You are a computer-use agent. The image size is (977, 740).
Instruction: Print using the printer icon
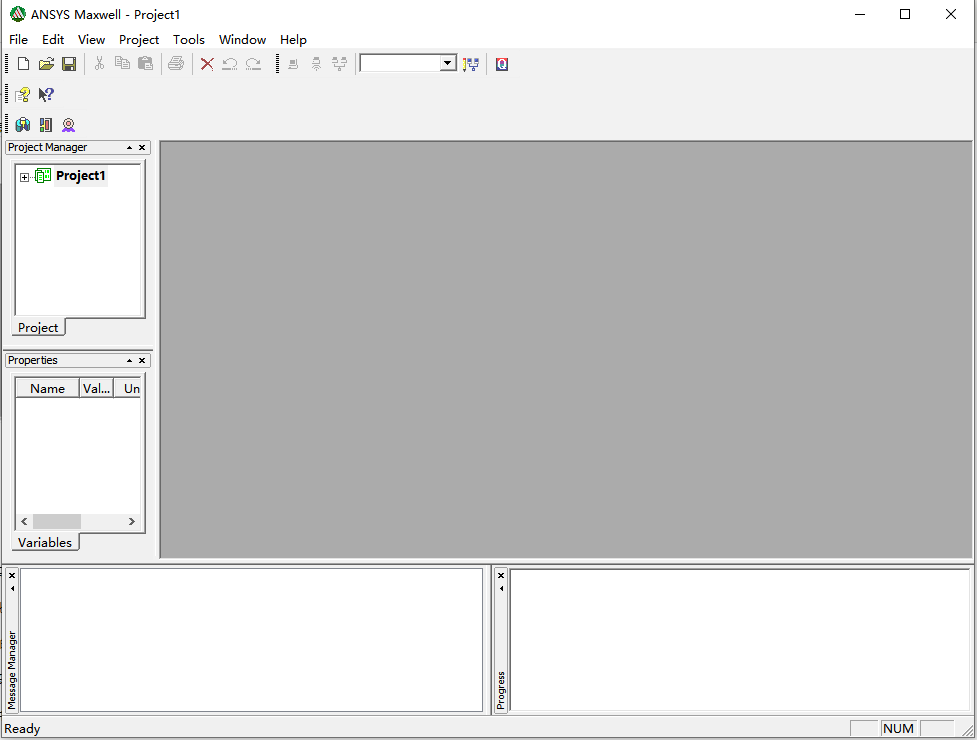pyautogui.click(x=176, y=64)
